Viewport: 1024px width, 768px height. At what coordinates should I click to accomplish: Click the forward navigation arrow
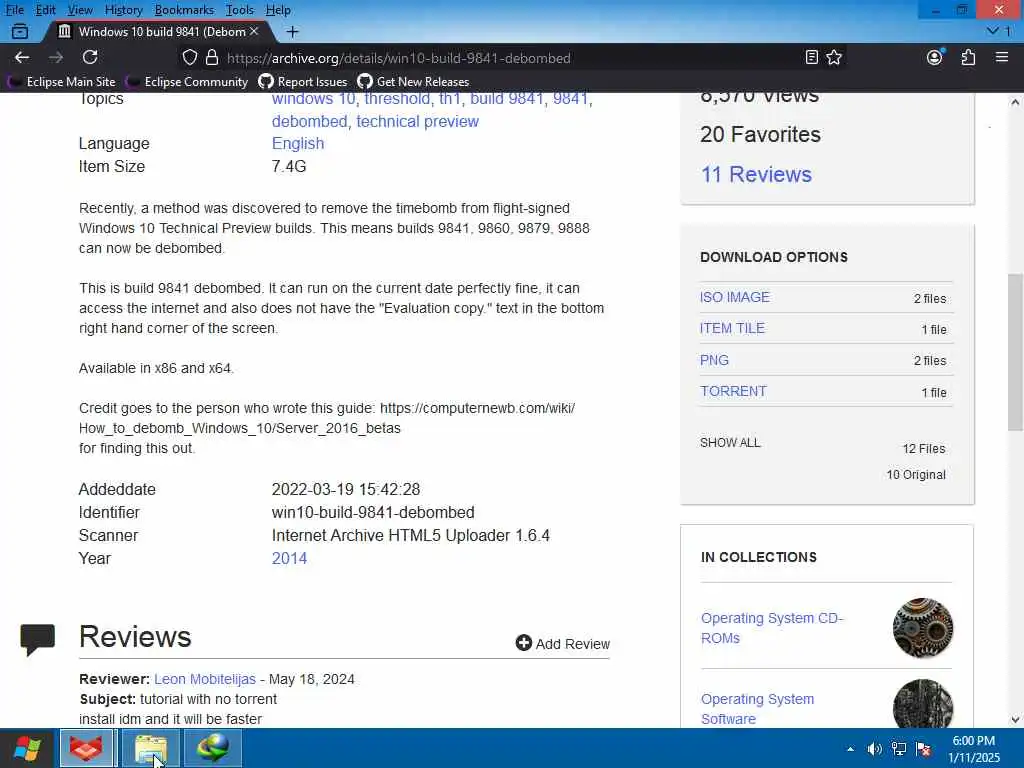click(x=56, y=57)
